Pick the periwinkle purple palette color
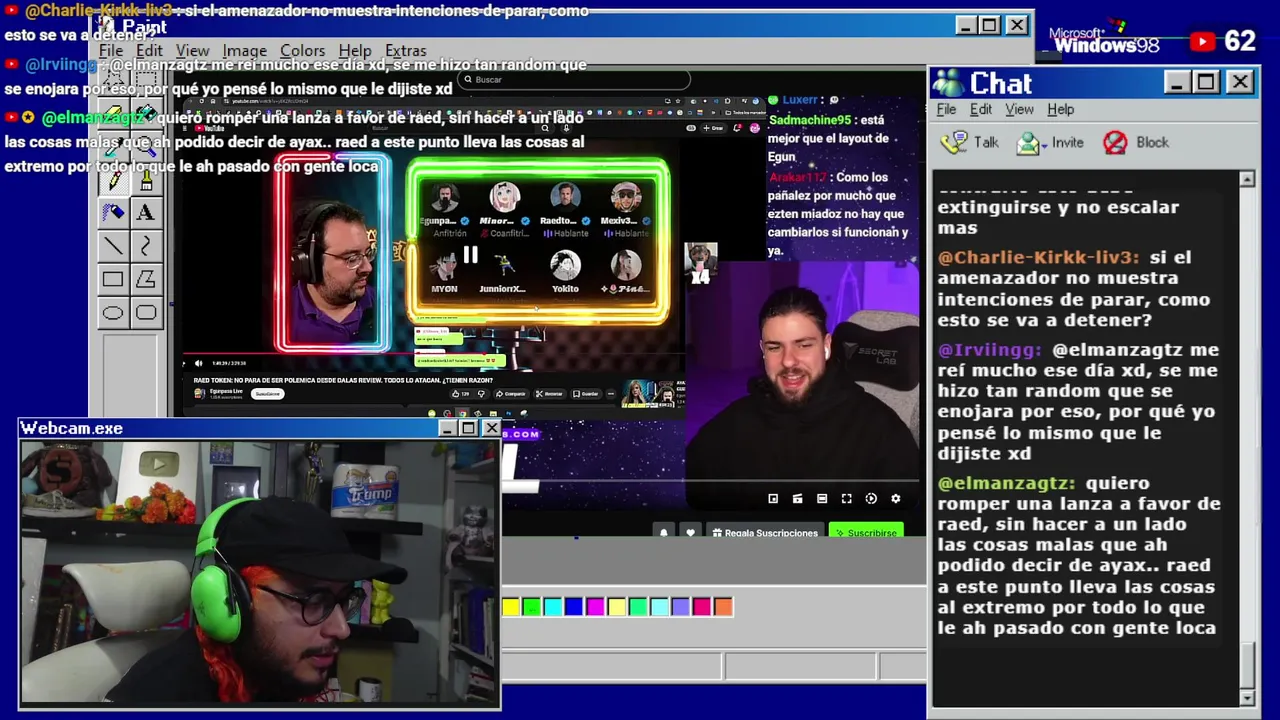 click(680, 606)
